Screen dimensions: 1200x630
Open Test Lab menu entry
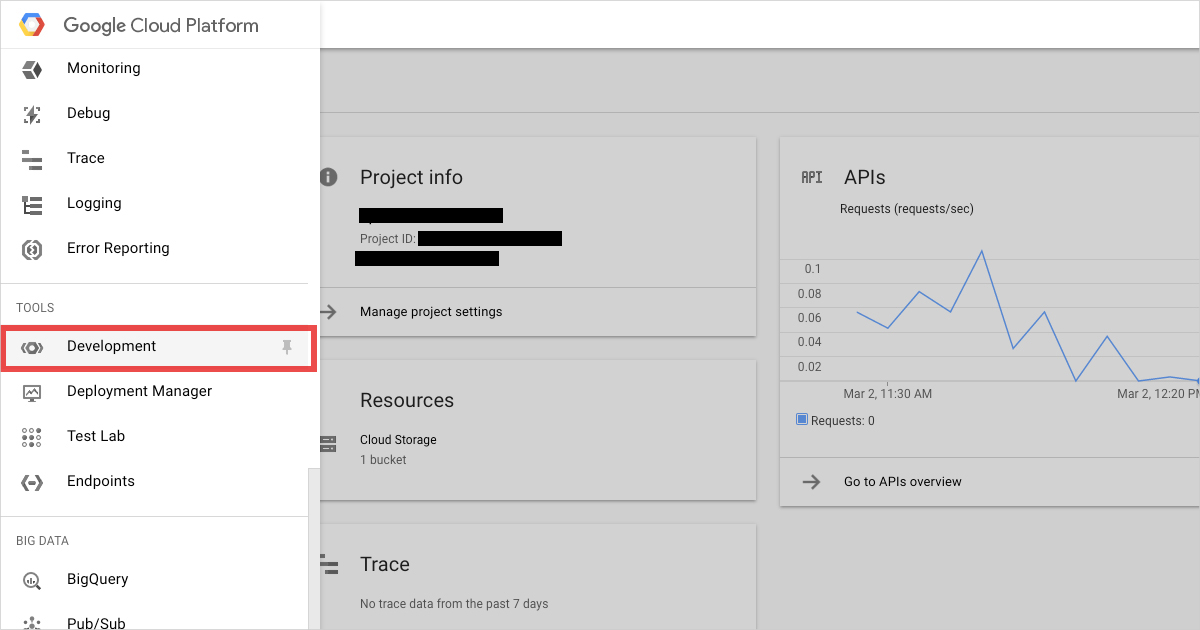click(x=96, y=437)
